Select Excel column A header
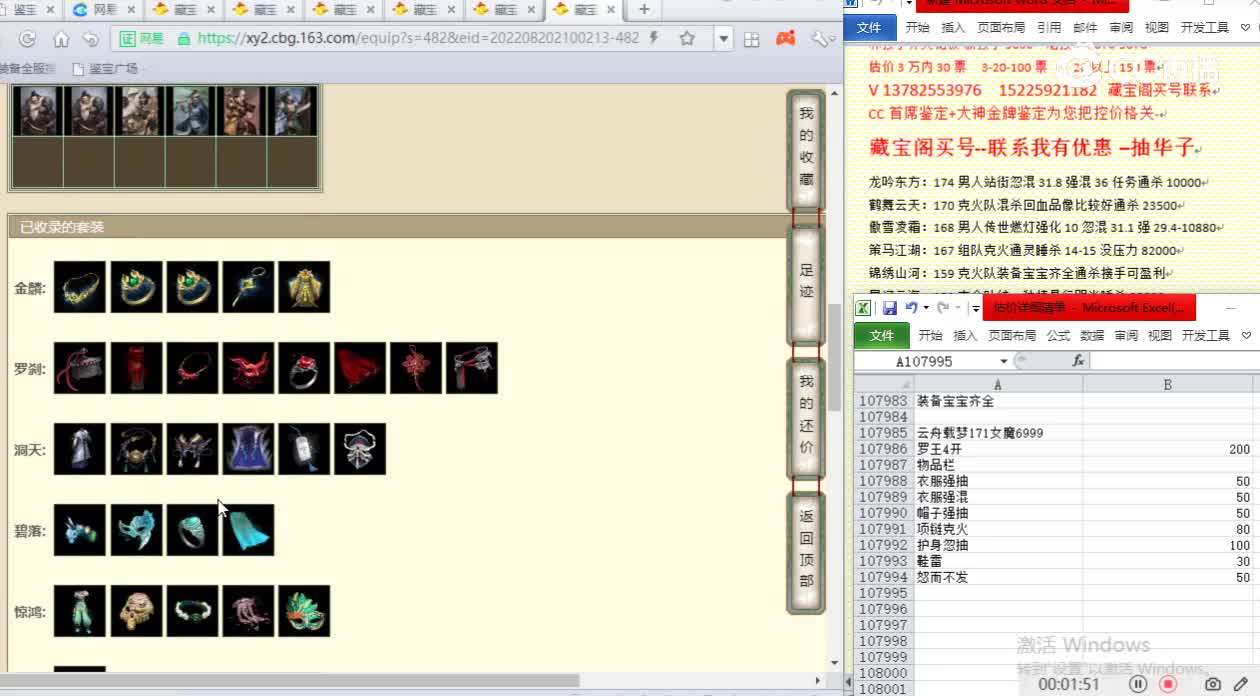This screenshot has height=696, width=1260. (x=998, y=384)
